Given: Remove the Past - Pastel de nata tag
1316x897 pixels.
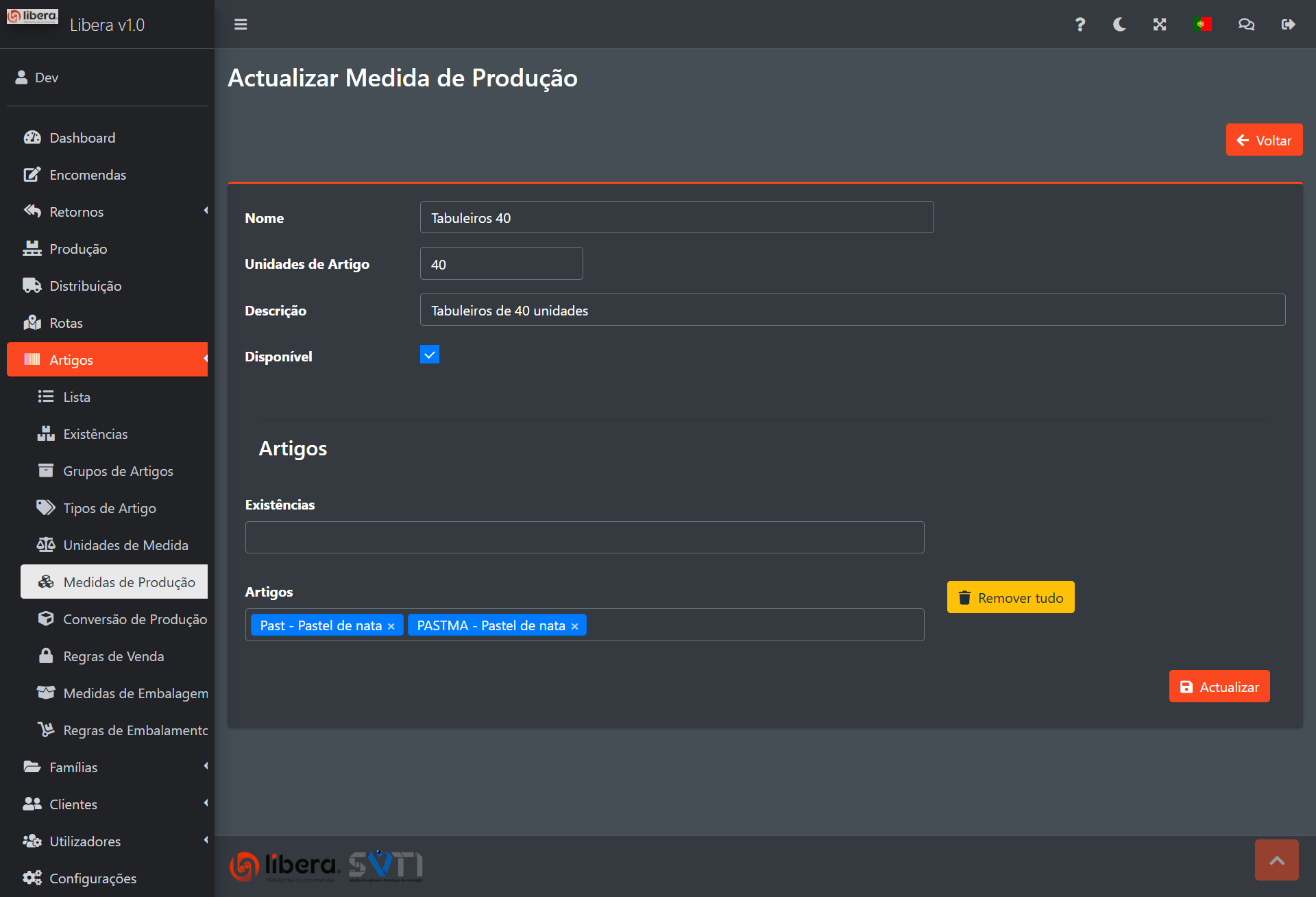Looking at the screenshot, I should coord(391,626).
